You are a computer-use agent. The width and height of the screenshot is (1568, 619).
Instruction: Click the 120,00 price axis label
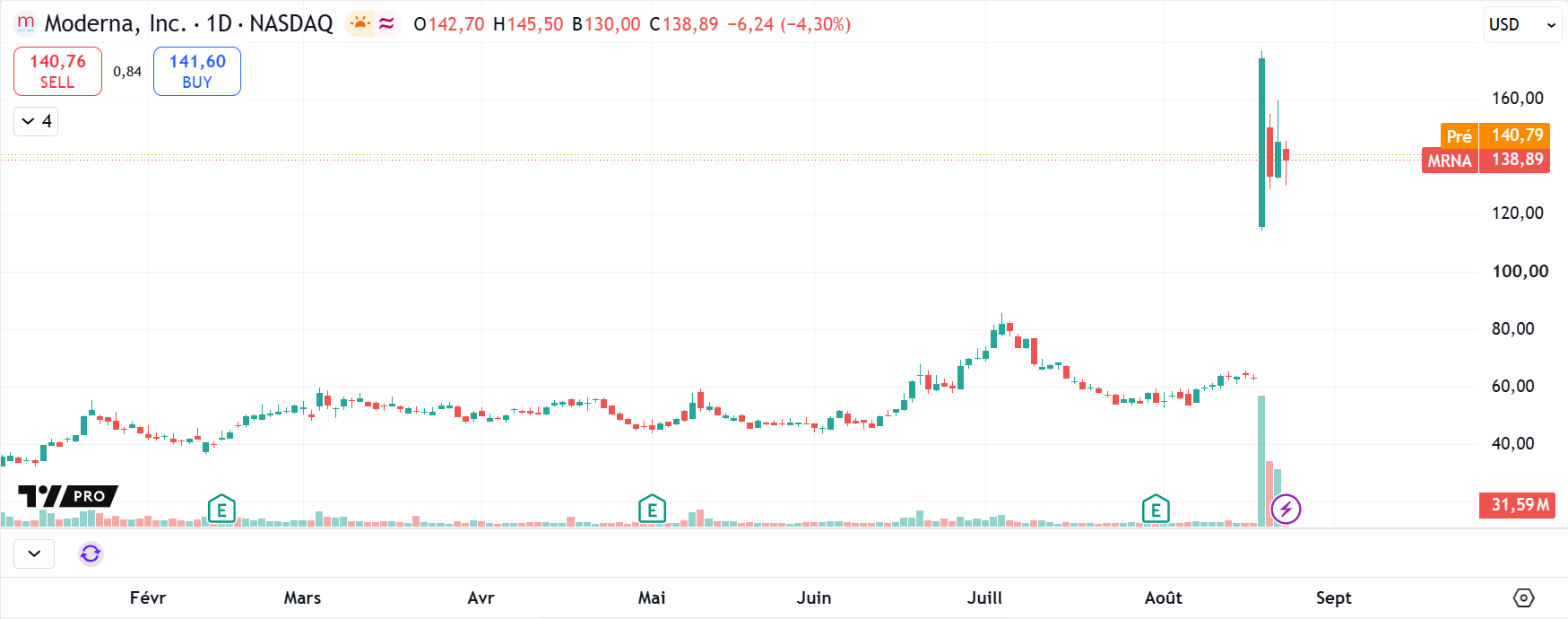pyautogui.click(x=1518, y=213)
